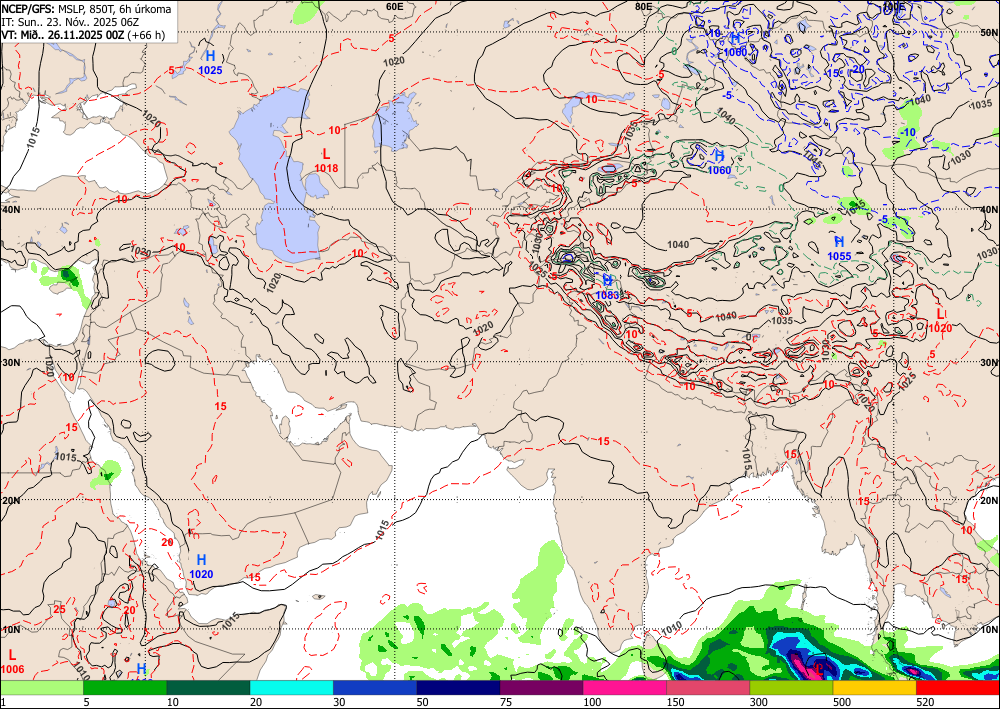The image size is (1000, 709).
Task: Click the blue -15 temperature contour label
Action: click(832, 73)
